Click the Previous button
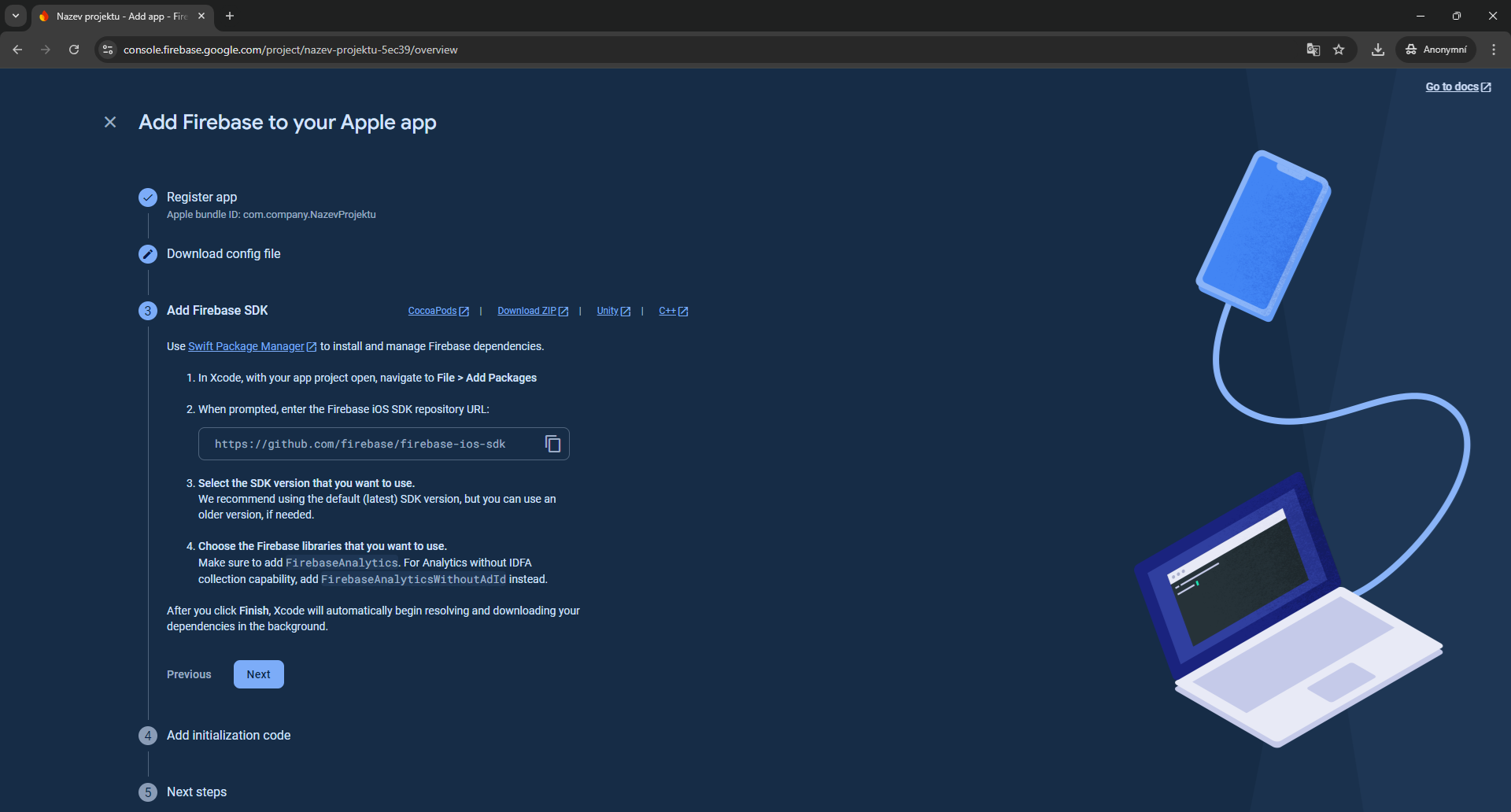This screenshot has height=812, width=1511. coord(189,674)
